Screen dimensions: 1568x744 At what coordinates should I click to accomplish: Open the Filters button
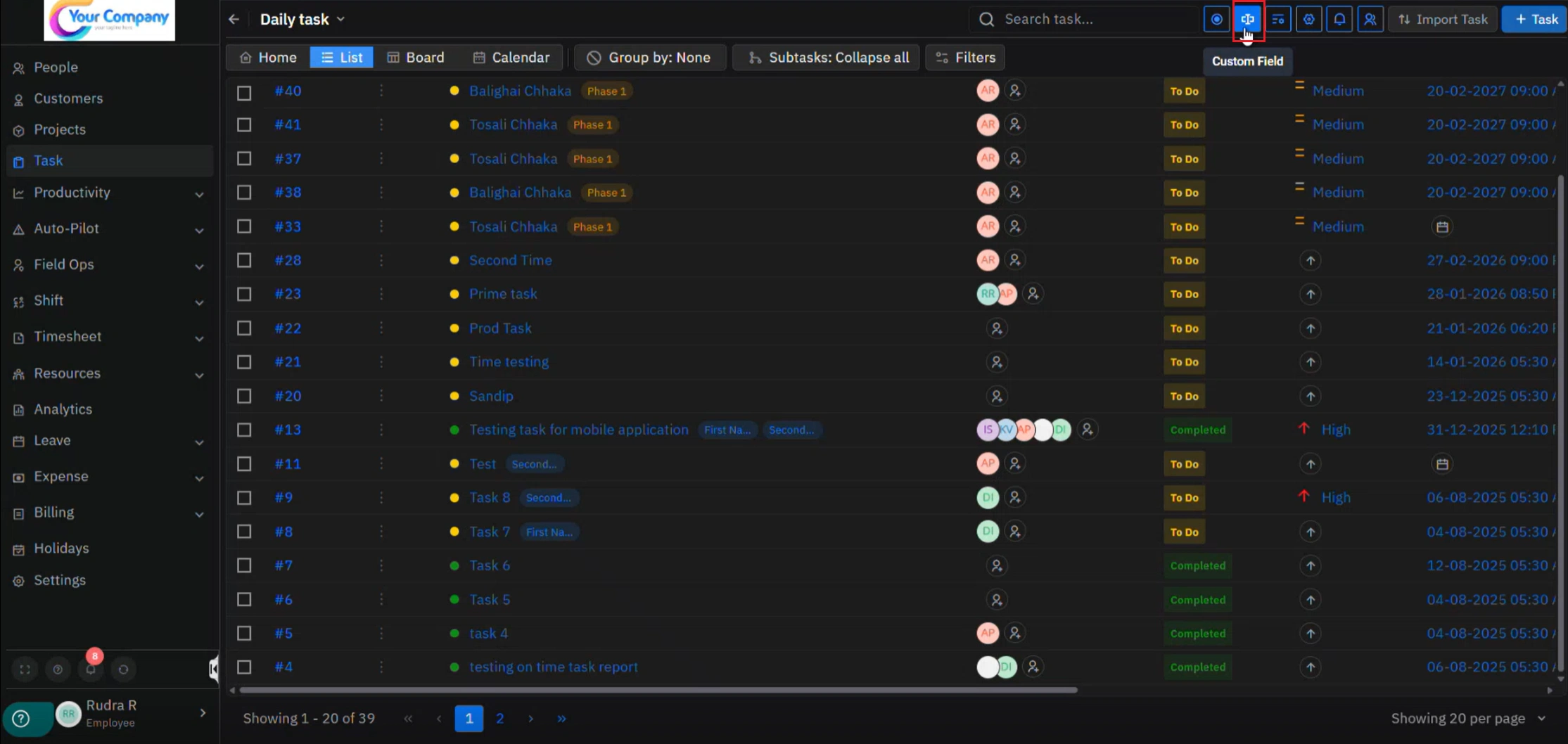click(x=965, y=58)
